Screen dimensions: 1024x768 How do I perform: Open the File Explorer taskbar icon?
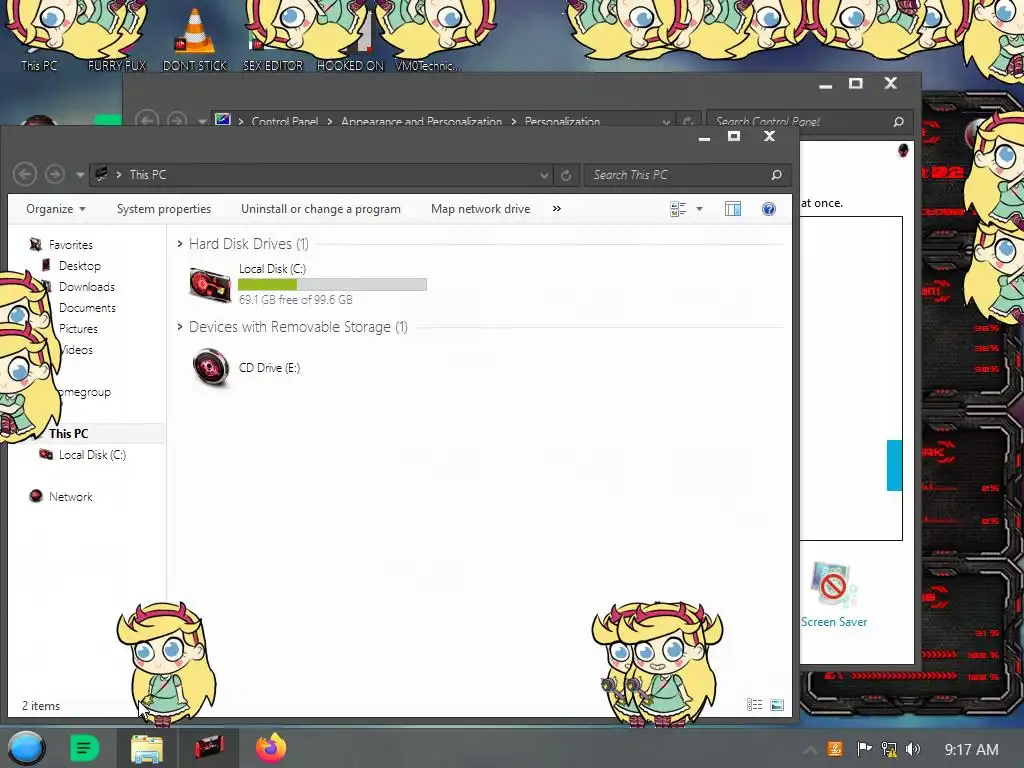coord(147,748)
